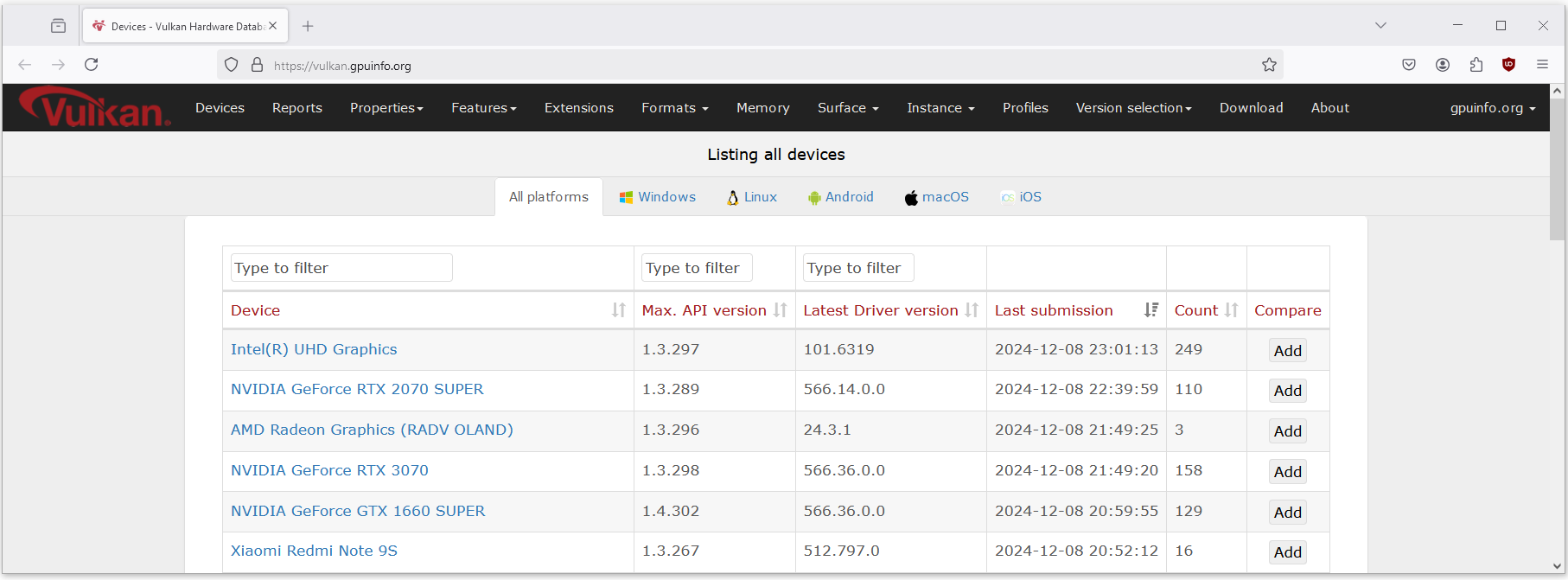The height and width of the screenshot is (580, 1568).
Task: Open the Instance dropdown menu
Action: coord(940,108)
